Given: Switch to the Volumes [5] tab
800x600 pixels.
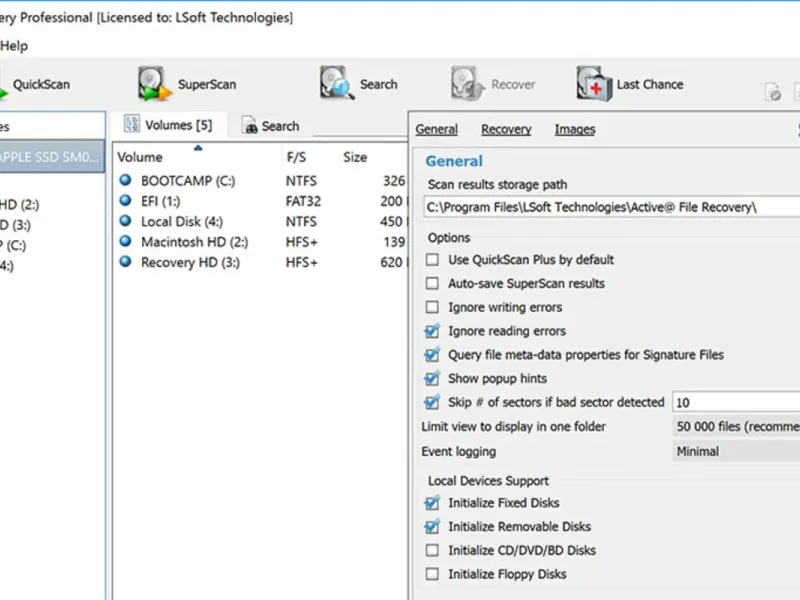Looking at the screenshot, I should point(168,125).
